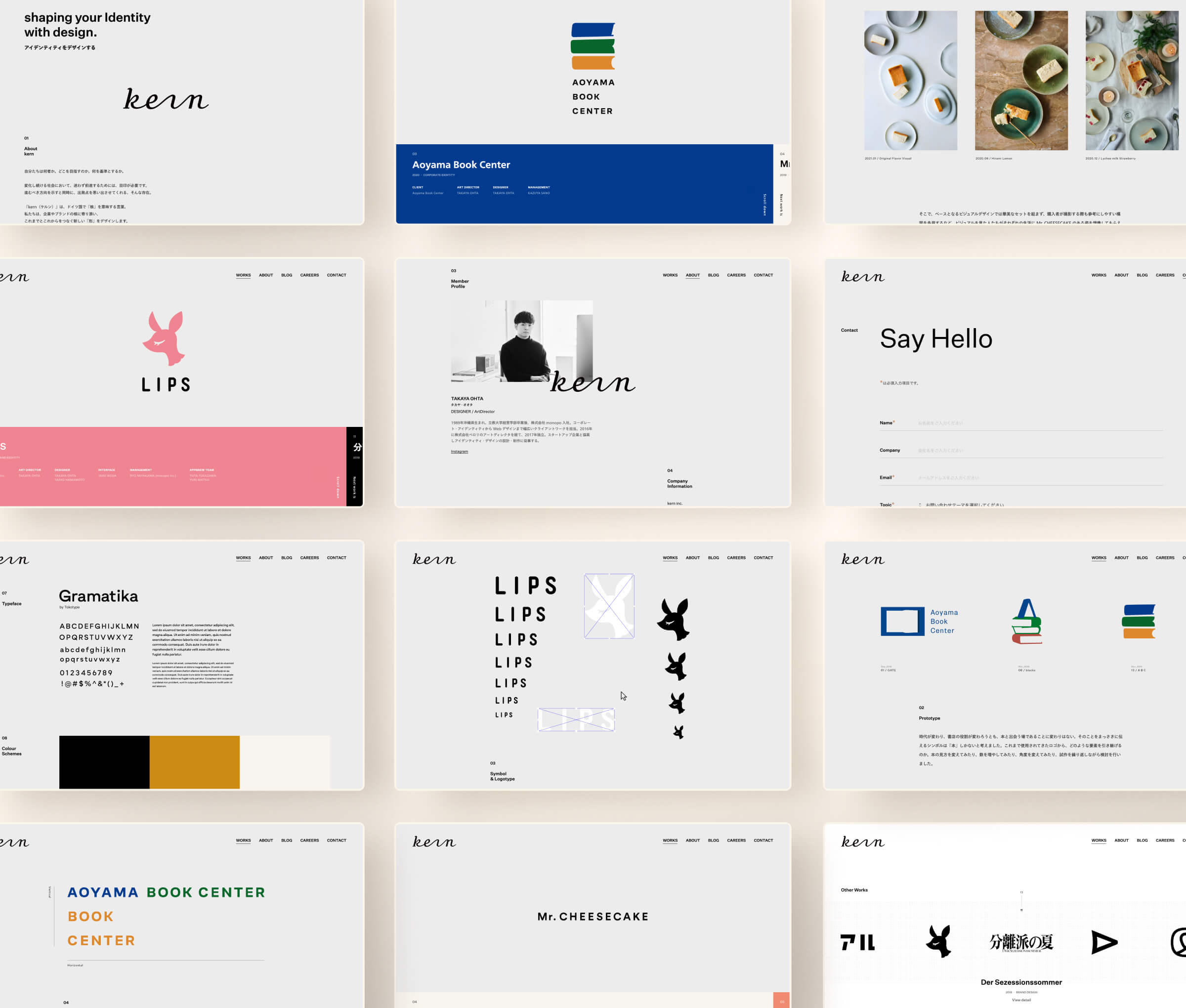The height and width of the screenshot is (1008, 1186).
Task: Click the Say Hello heading
Action: point(936,339)
